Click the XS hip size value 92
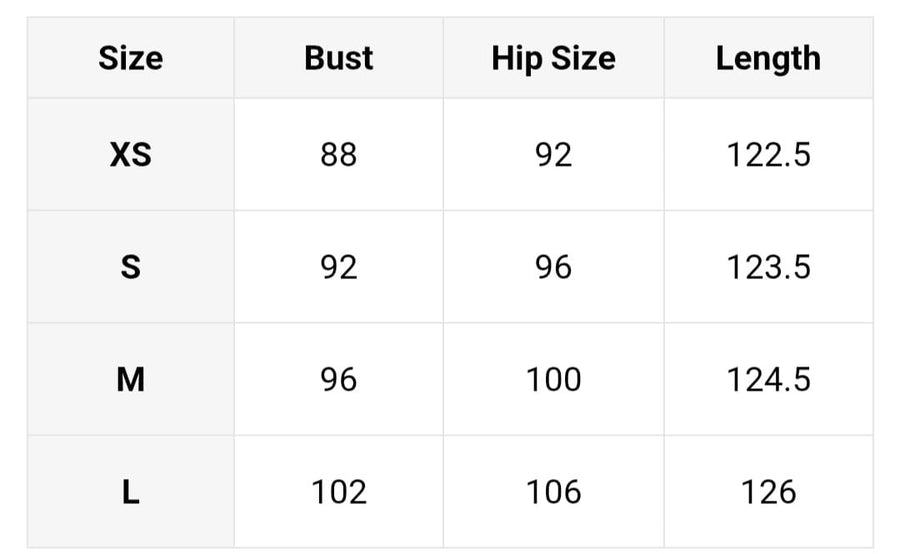Image resolution: width=900 pixels, height=554 pixels. pyautogui.click(x=553, y=154)
